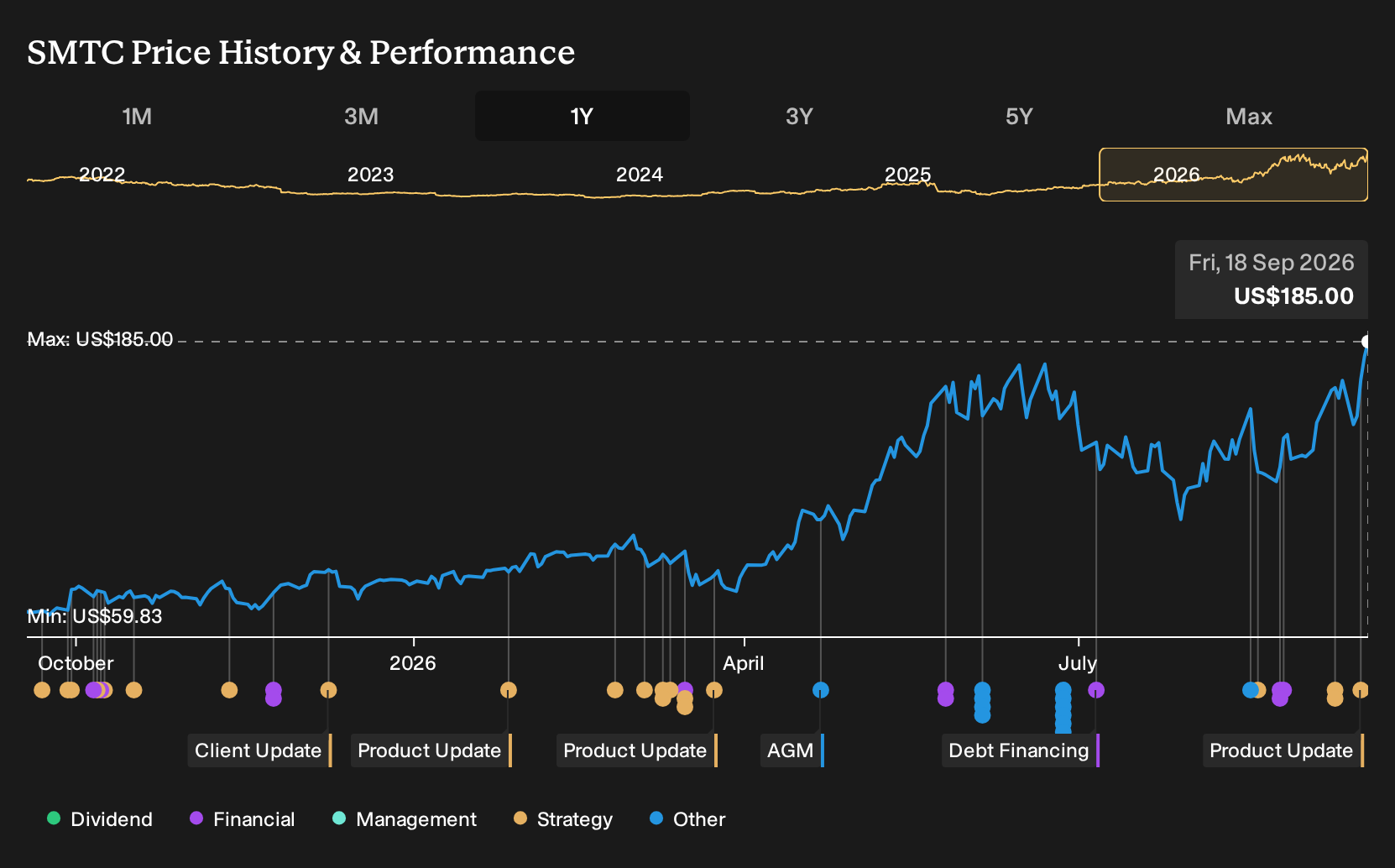Toggle the Dividend legend filter
The height and width of the screenshot is (868, 1395).
coord(100,819)
